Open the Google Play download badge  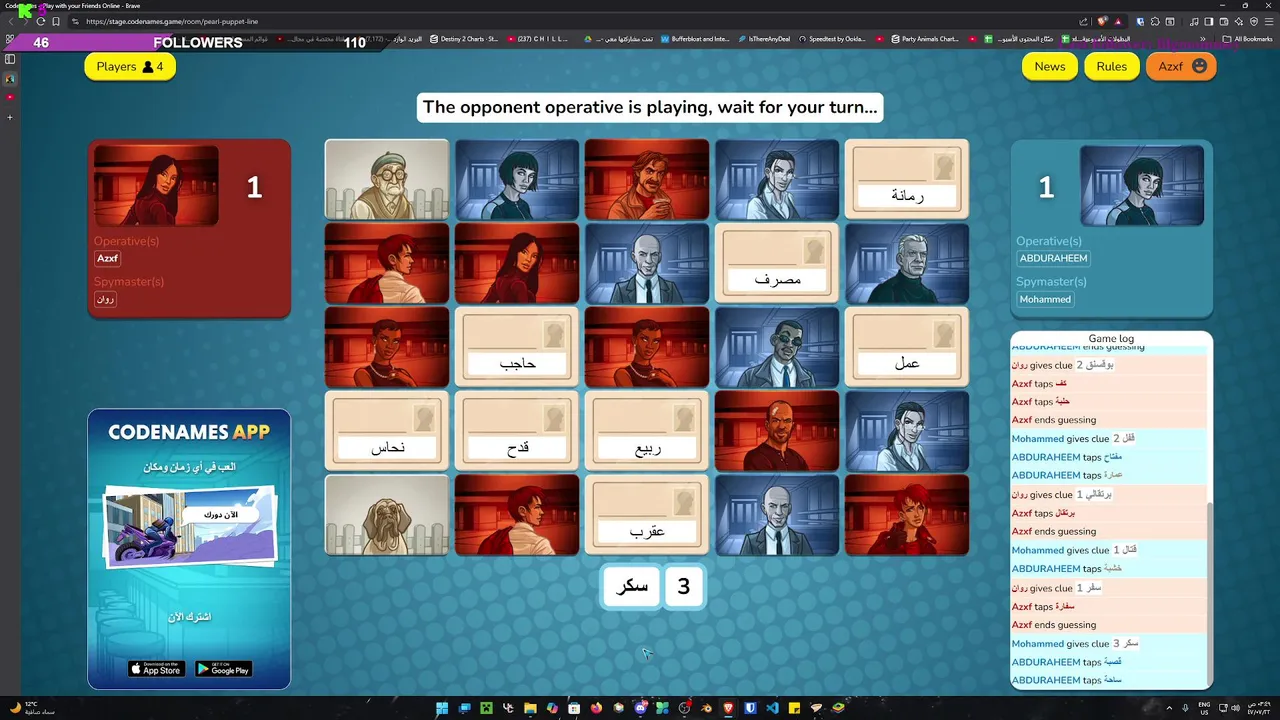click(222, 669)
